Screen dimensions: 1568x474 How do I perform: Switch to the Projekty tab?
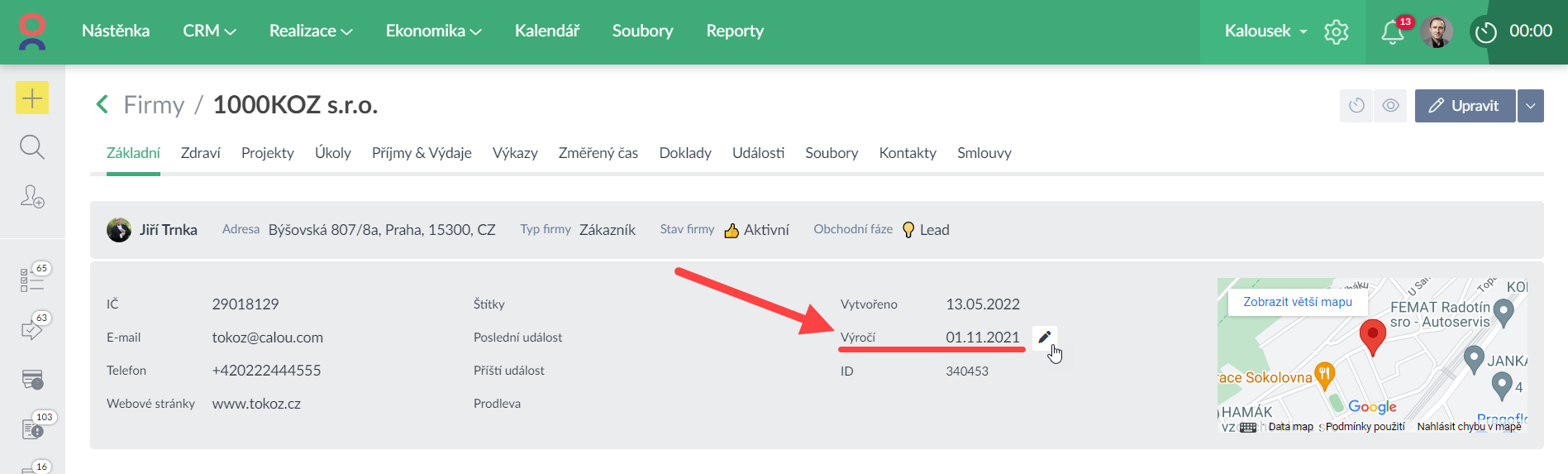[x=267, y=153]
